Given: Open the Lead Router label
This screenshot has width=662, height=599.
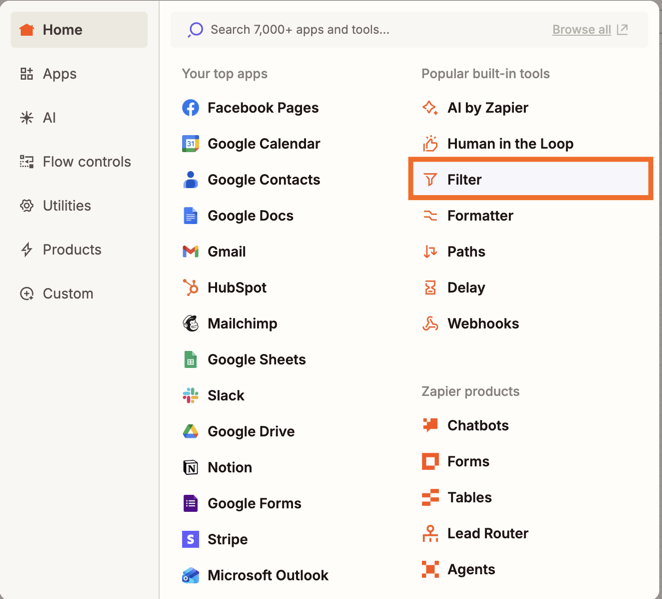Looking at the screenshot, I should pyautogui.click(x=488, y=533).
